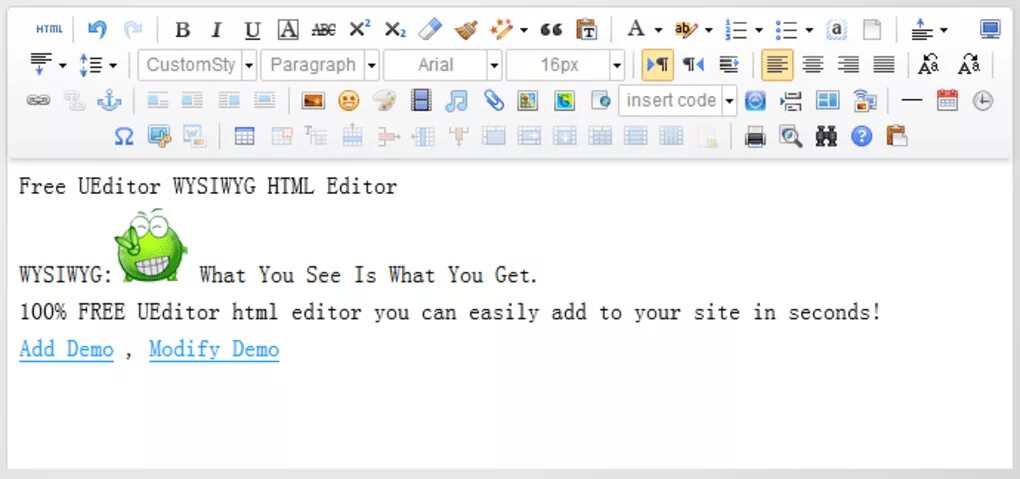Center align the text
Image resolution: width=1020 pixels, height=479 pixels.
[x=812, y=64]
